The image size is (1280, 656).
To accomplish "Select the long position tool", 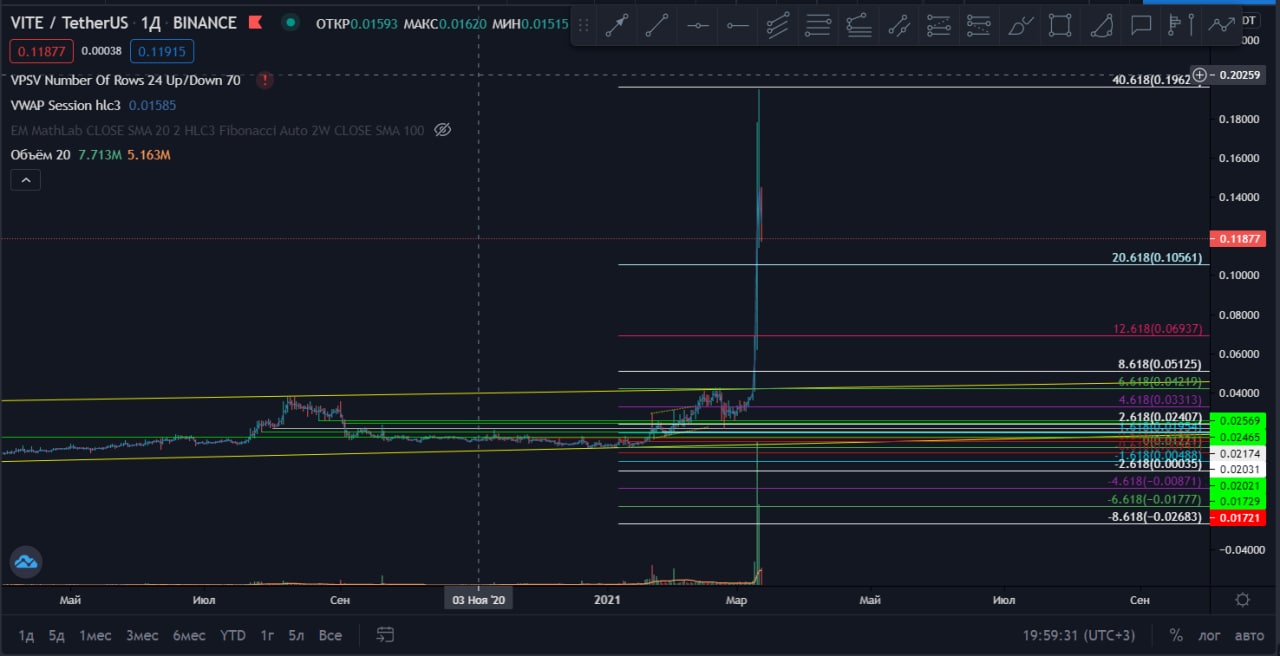I will pos(939,27).
